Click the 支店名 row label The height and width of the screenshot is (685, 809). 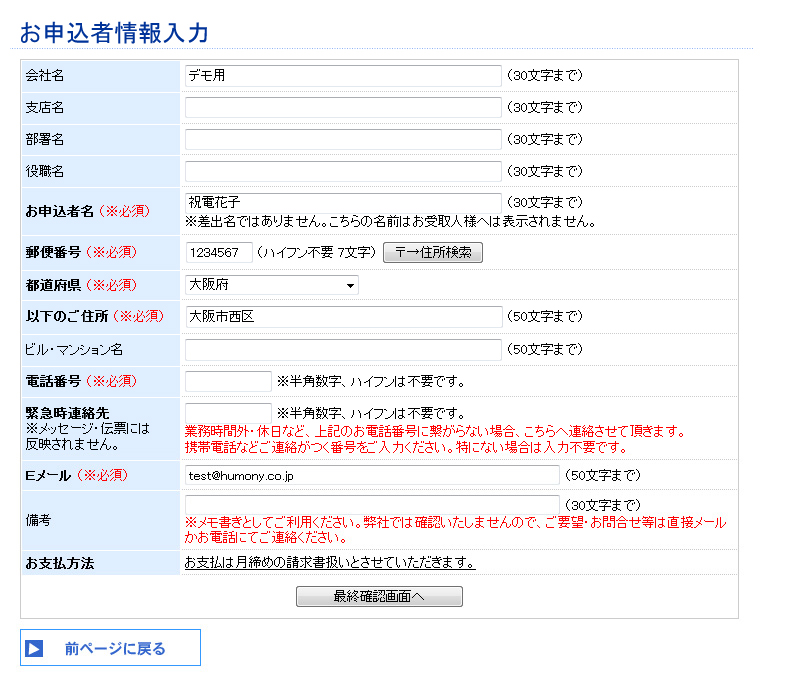coord(45,107)
